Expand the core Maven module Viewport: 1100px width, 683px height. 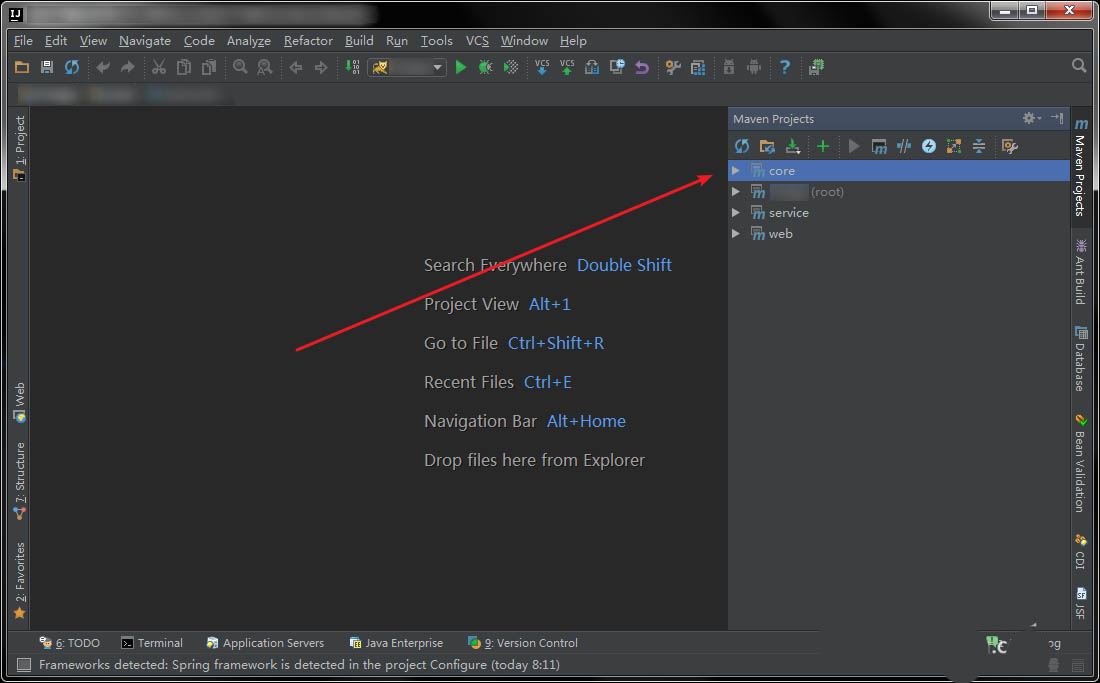pyautogui.click(x=735, y=170)
